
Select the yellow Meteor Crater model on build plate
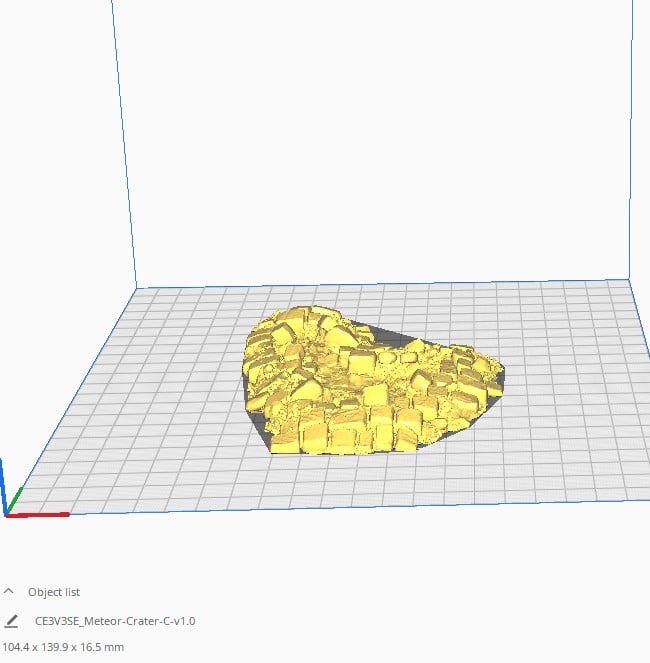(372, 381)
